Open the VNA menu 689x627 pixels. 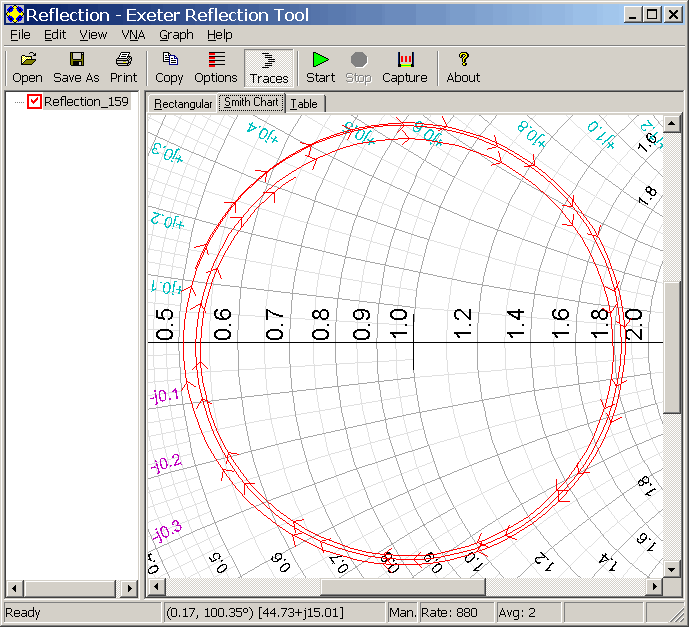tap(133, 35)
